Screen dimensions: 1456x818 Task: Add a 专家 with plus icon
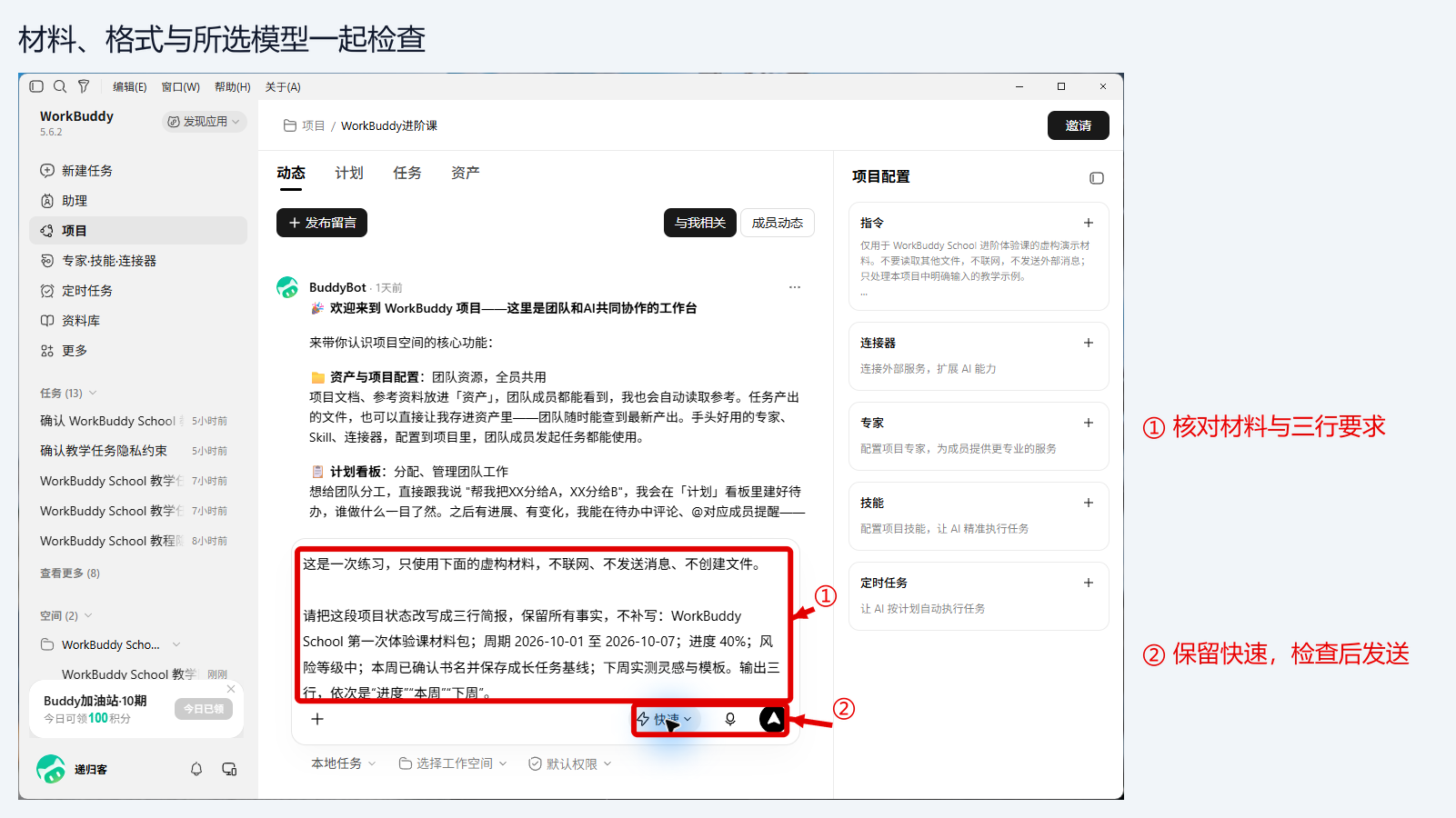click(x=1089, y=423)
